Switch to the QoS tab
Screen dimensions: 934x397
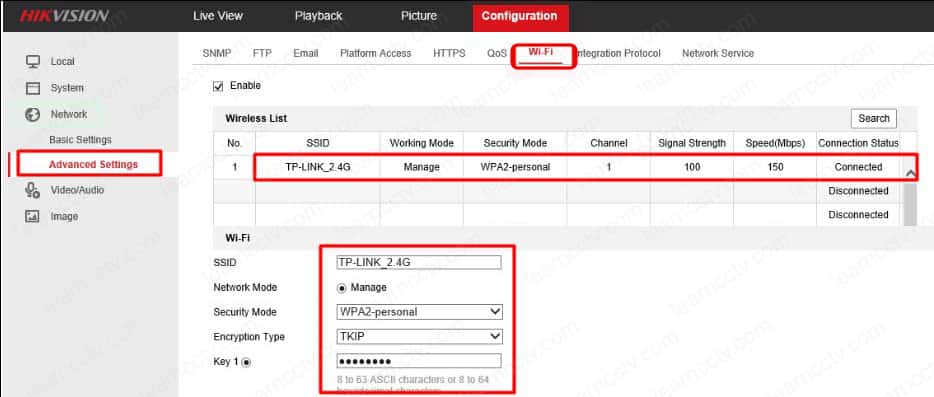497,54
